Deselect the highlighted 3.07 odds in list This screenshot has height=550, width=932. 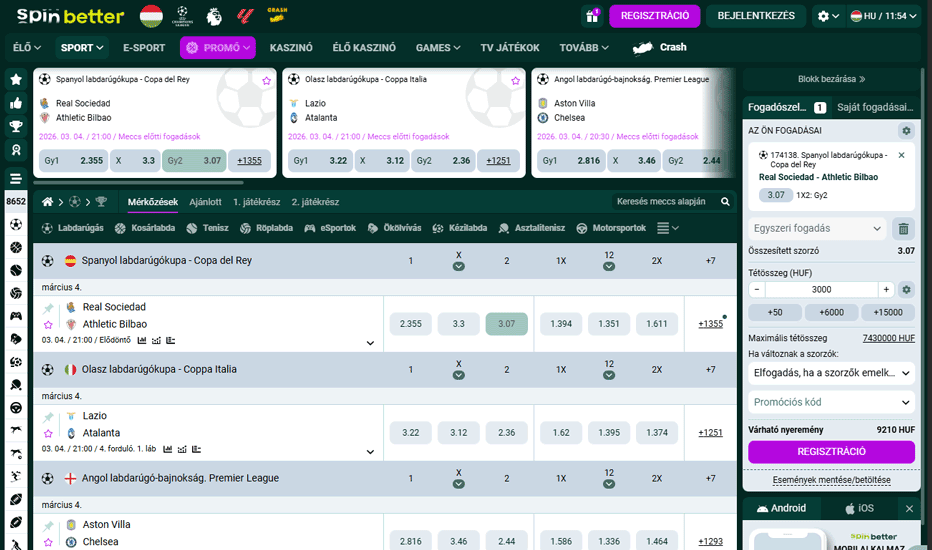click(x=506, y=324)
